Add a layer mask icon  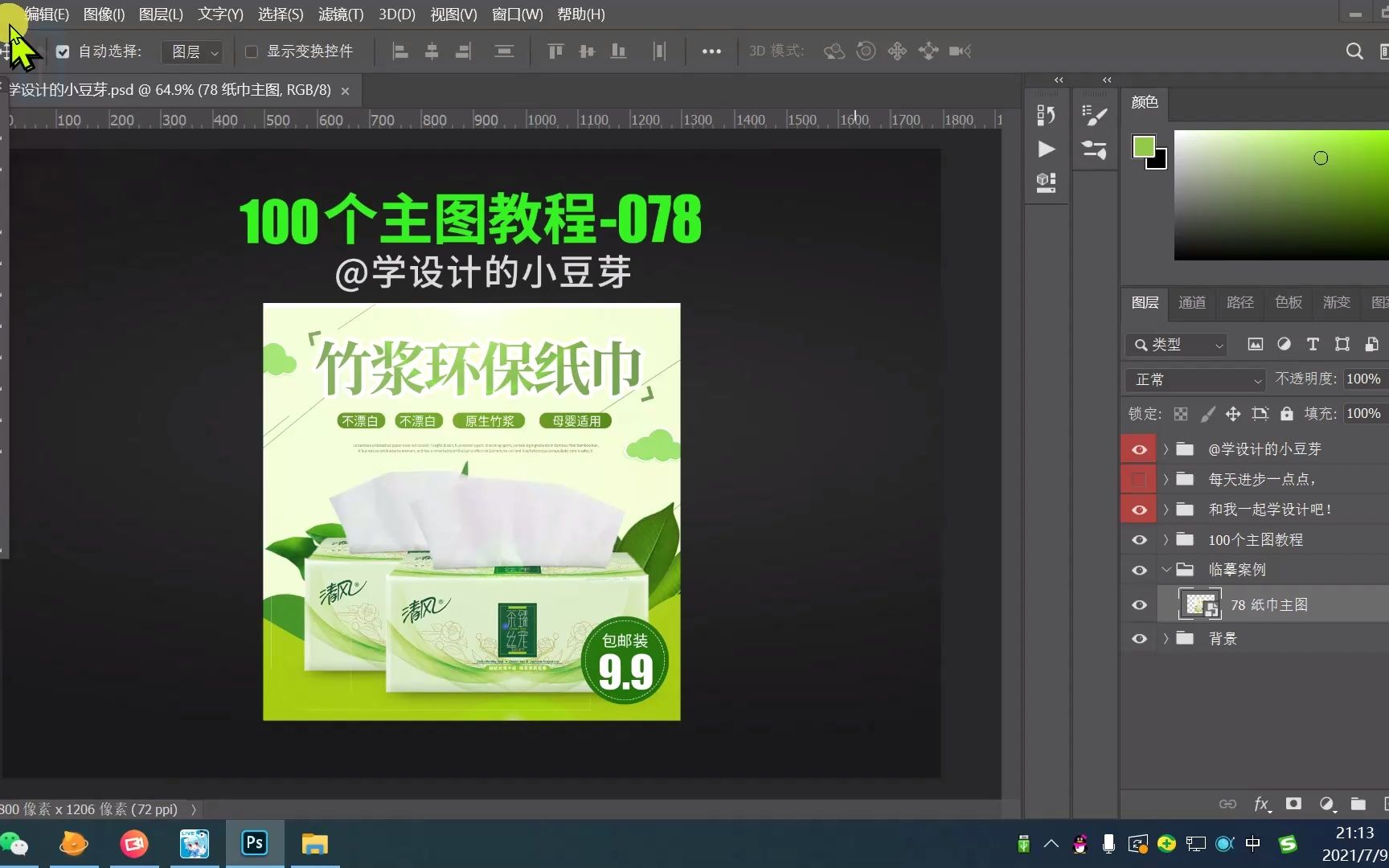click(x=1293, y=804)
